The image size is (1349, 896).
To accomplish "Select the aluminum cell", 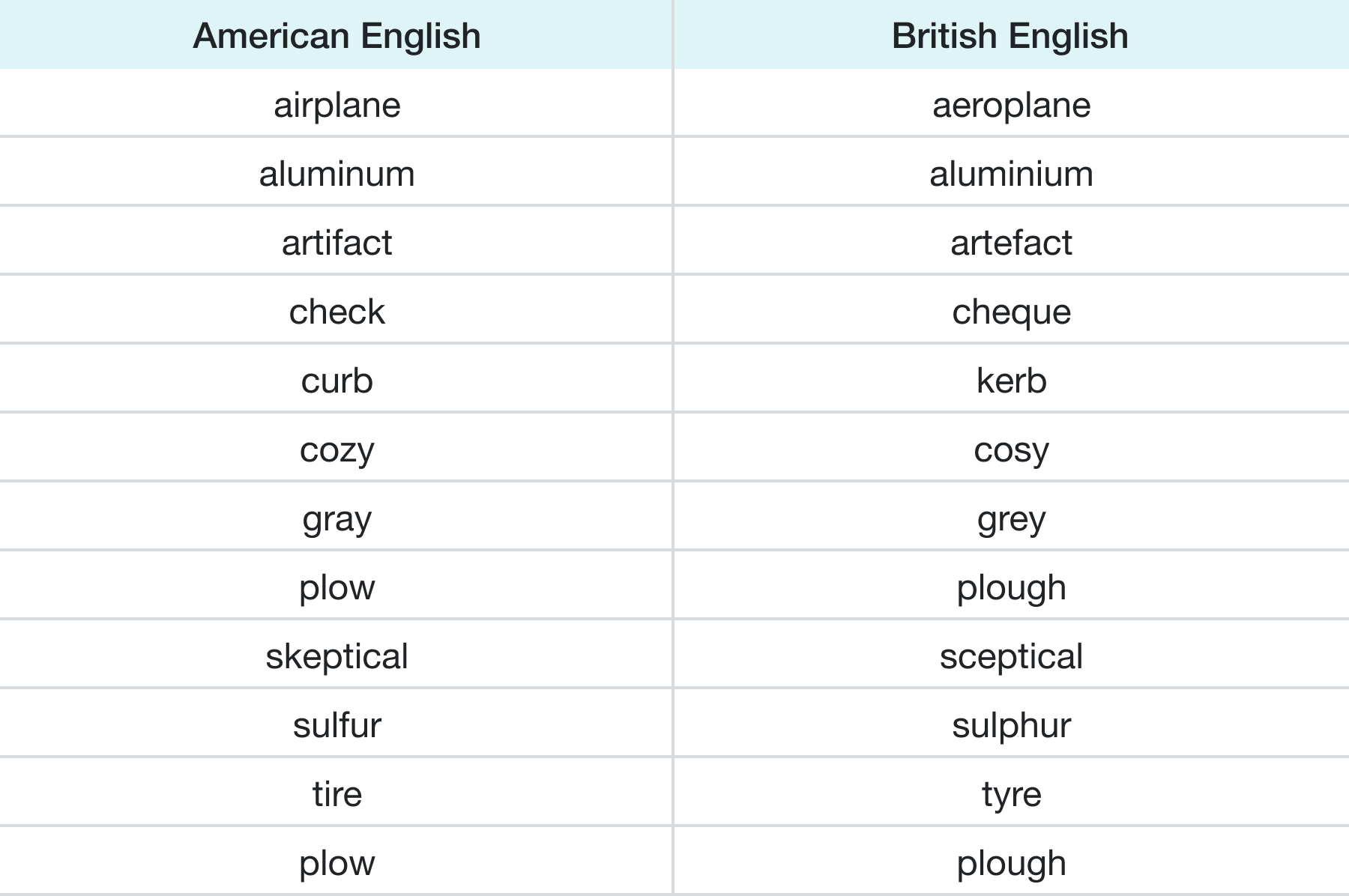I will pyautogui.click(x=337, y=174).
